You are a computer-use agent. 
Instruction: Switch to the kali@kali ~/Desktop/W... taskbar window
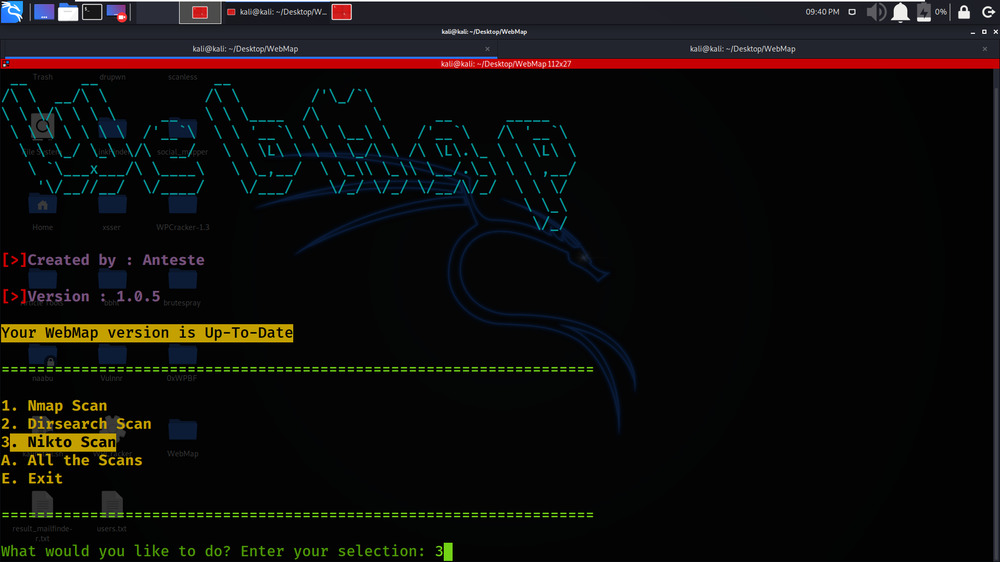pos(277,12)
